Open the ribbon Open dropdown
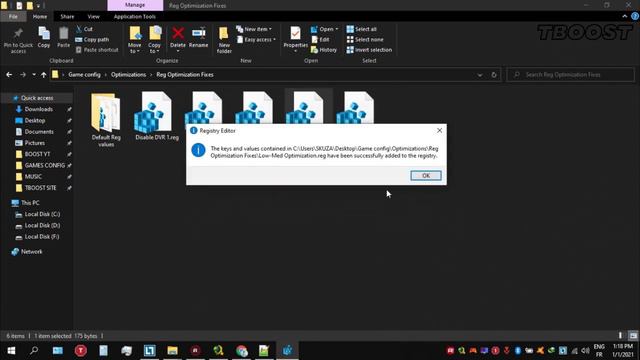This screenshot has width=640, height=360. pos(324,29)
